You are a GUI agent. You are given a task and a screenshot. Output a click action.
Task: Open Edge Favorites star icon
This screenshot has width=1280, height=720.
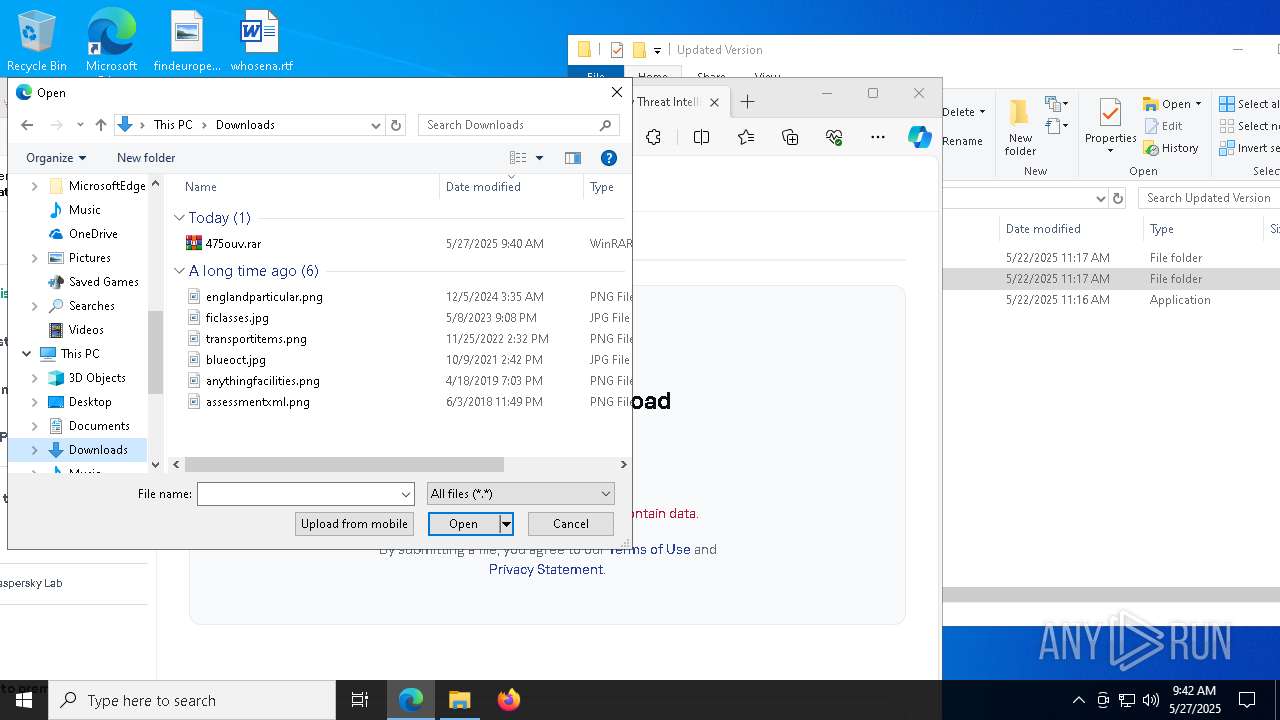(746, 137)
